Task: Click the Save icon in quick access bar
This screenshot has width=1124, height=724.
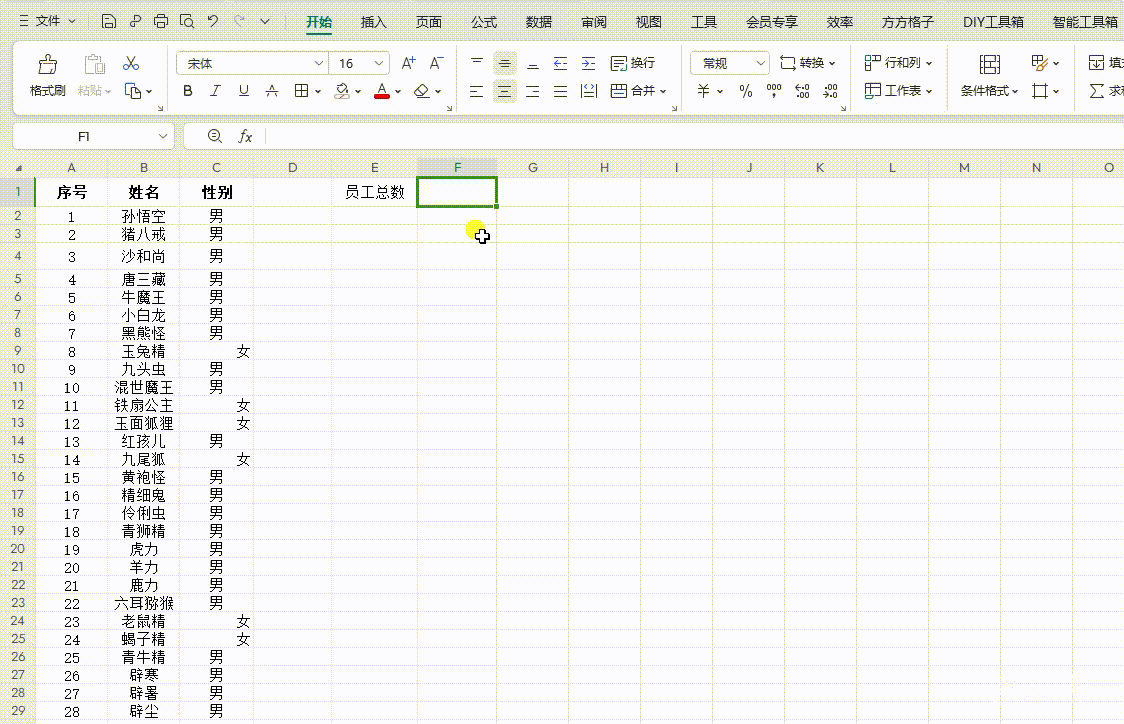Action: [109, 22]
